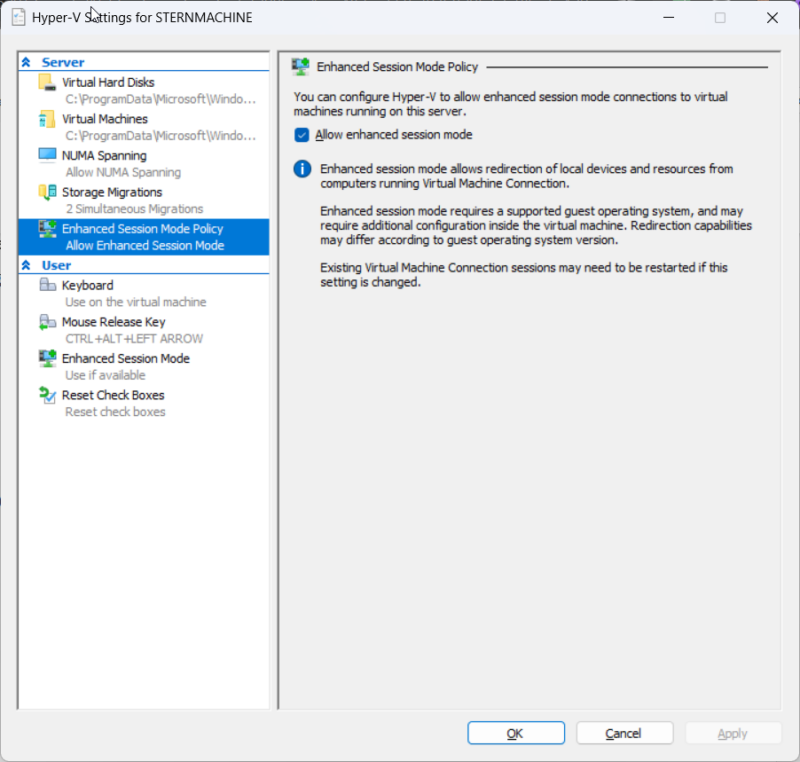800x762 pixels.
Task: Click the Keyboard icon under User
Action: (x=47, y=285)
